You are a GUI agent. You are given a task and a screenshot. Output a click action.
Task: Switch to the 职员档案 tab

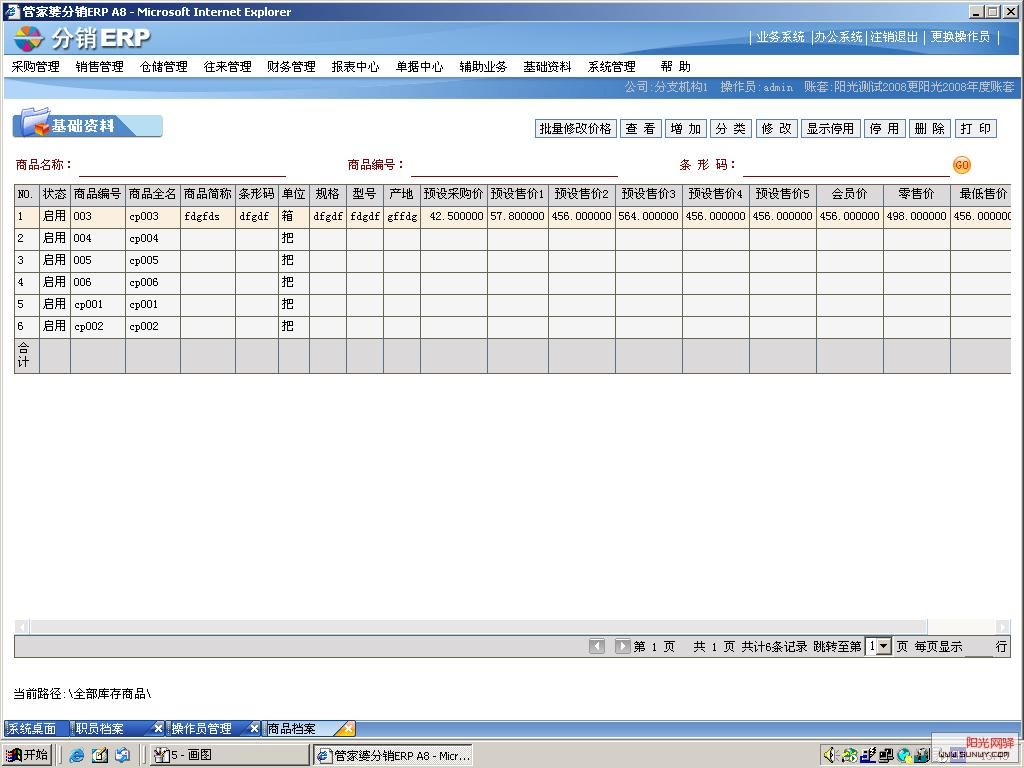[100, 728]
